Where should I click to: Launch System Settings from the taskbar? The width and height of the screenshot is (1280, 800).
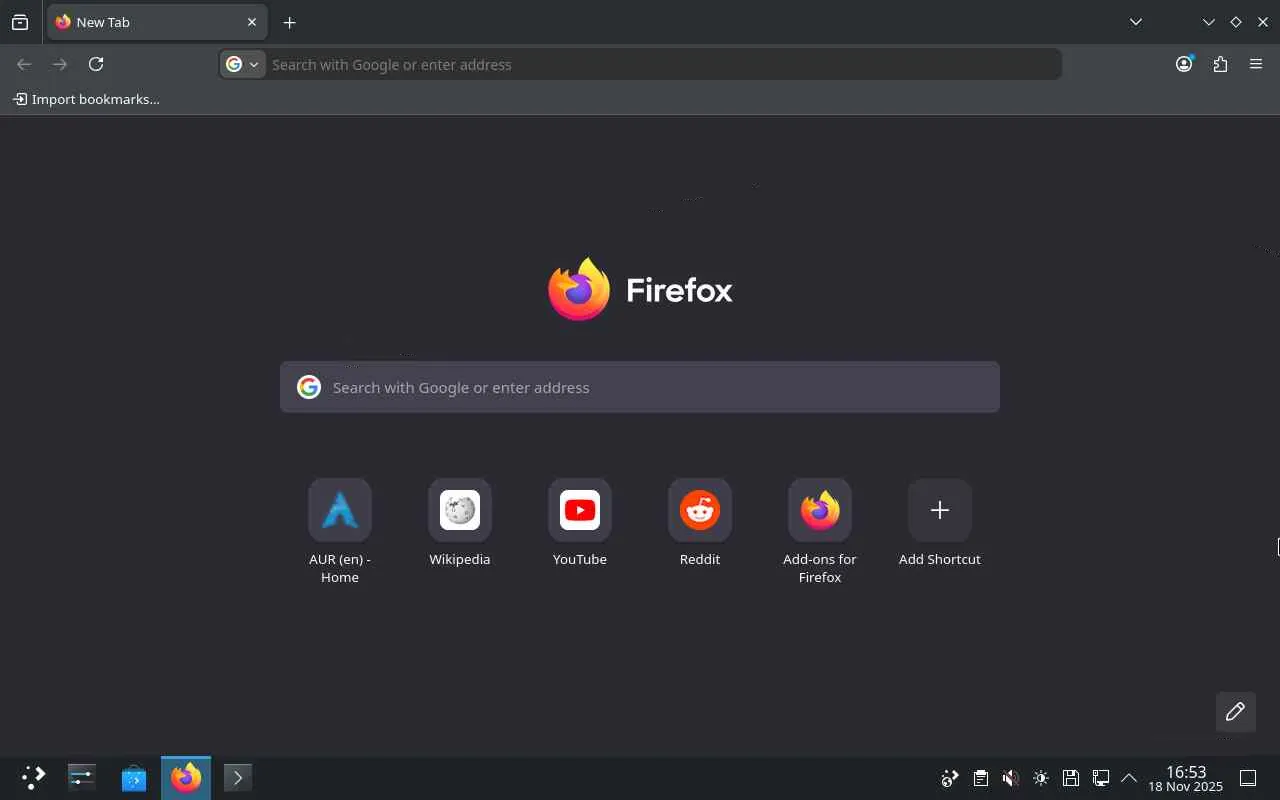click(82, 778)
